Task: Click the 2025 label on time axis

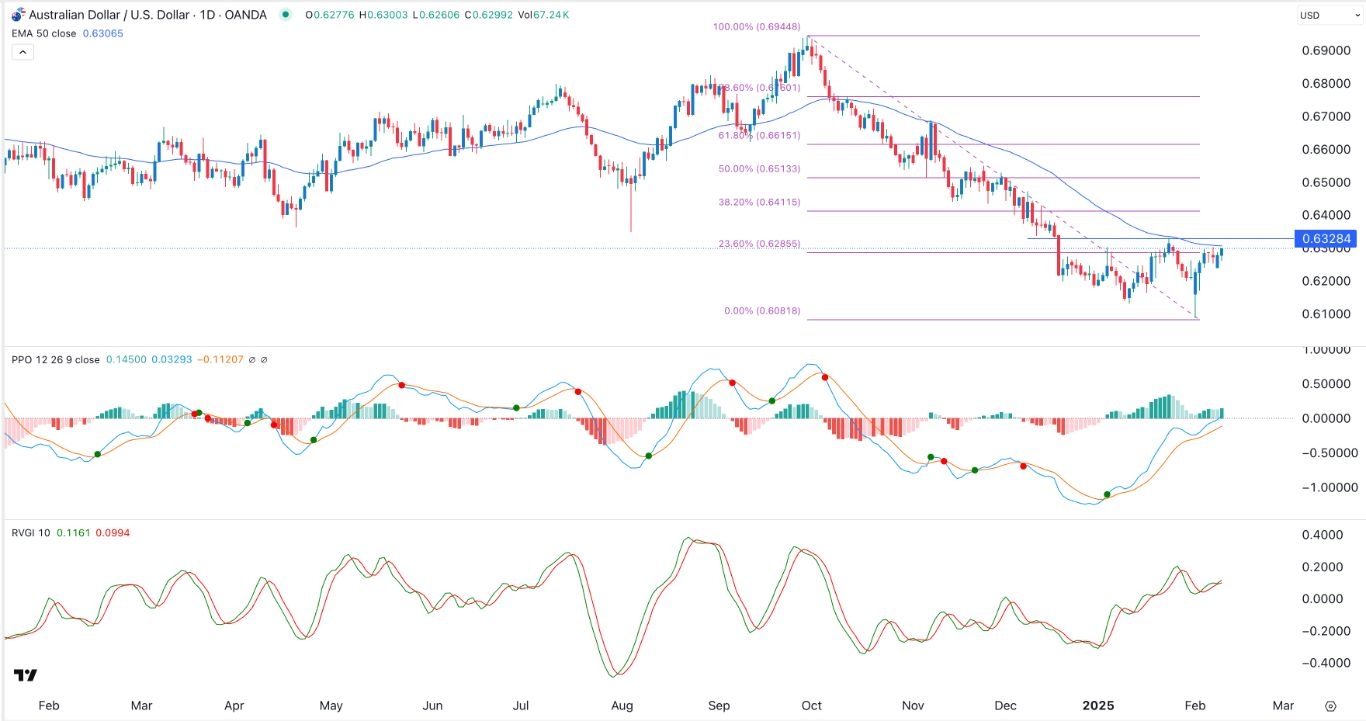Action: pyautogui.click(x=1098, y=704)
